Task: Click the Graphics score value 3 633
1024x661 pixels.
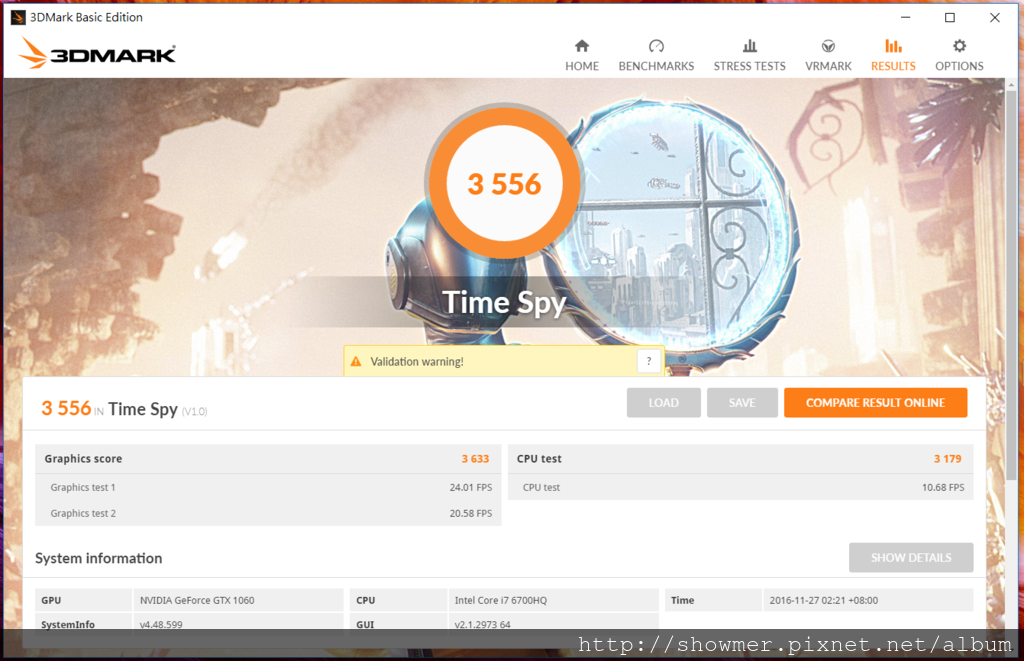Action: [x=475, y=459]
